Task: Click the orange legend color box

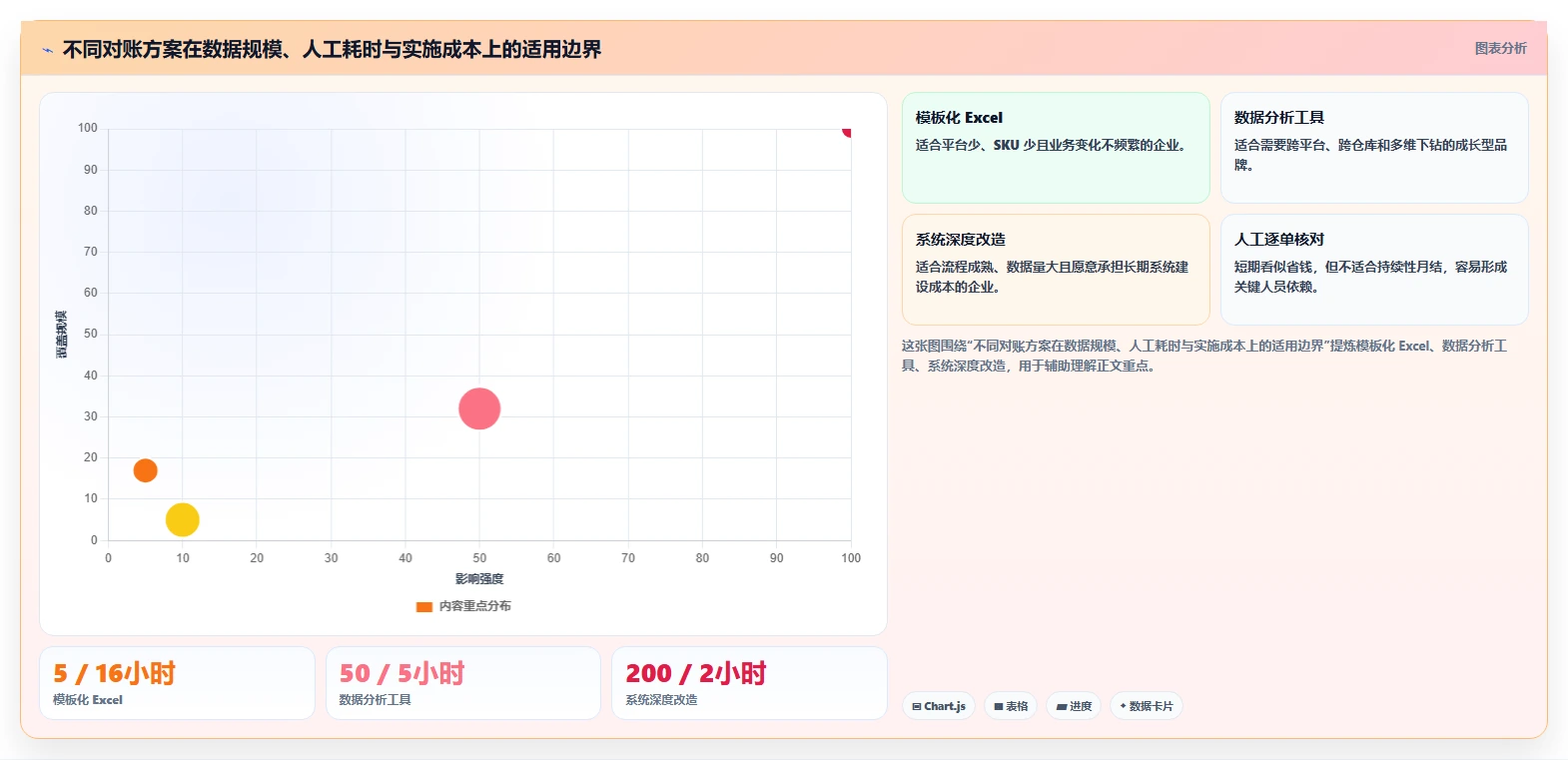Action: point(424,606)
